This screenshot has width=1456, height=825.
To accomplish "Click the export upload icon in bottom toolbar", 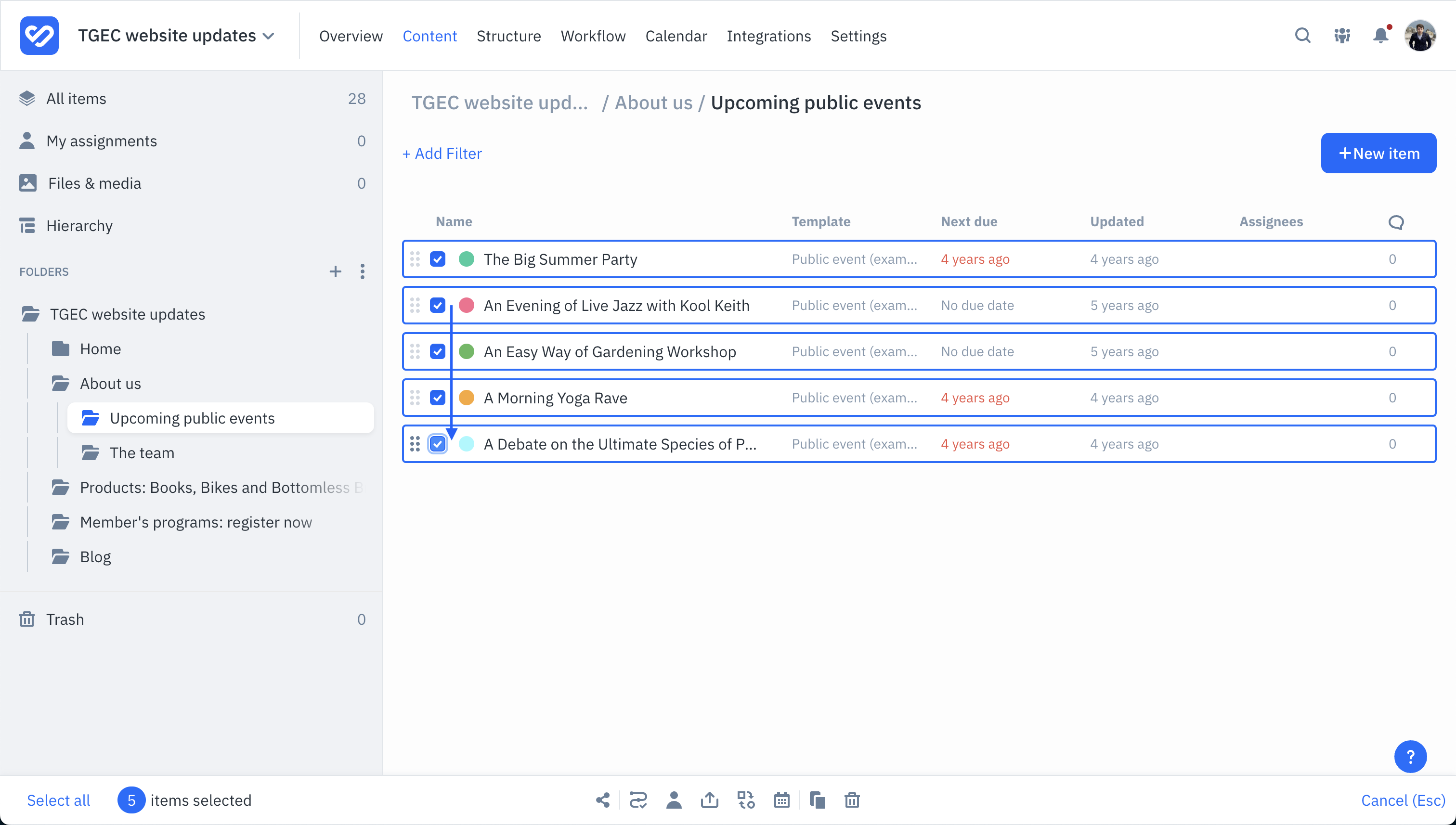I will coord(710,800).
